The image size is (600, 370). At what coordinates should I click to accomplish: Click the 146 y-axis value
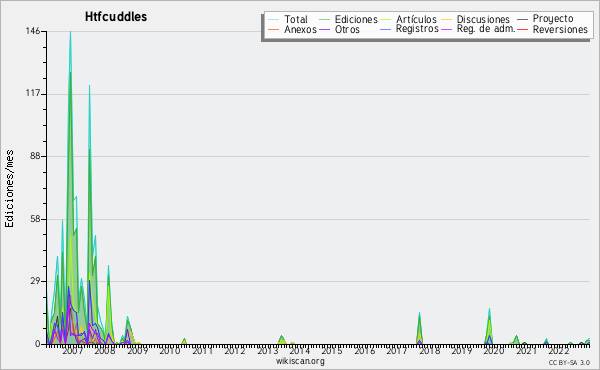pyautogui.click(x=33, y=31)
